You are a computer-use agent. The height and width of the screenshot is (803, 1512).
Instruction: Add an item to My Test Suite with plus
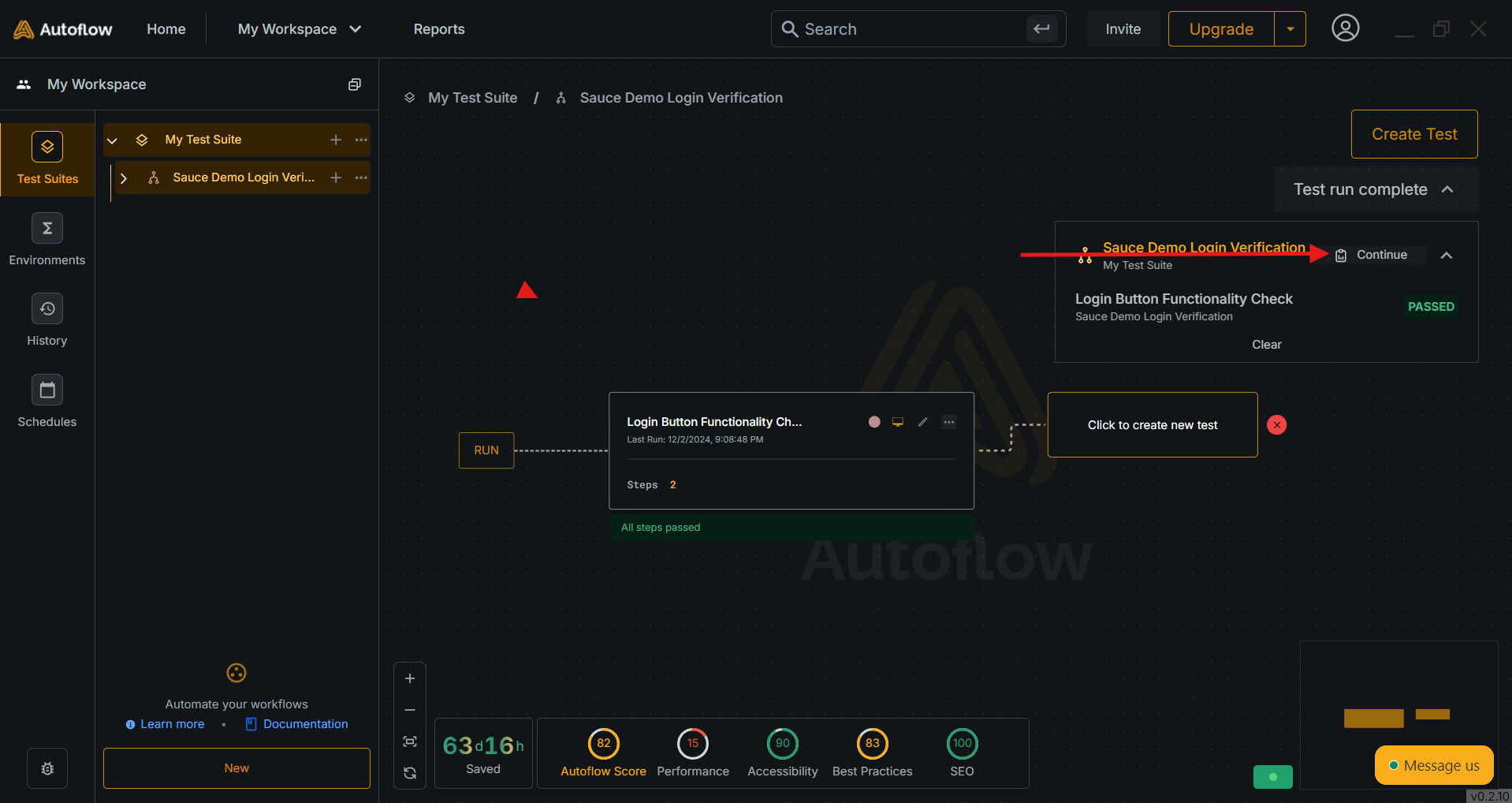336,140
